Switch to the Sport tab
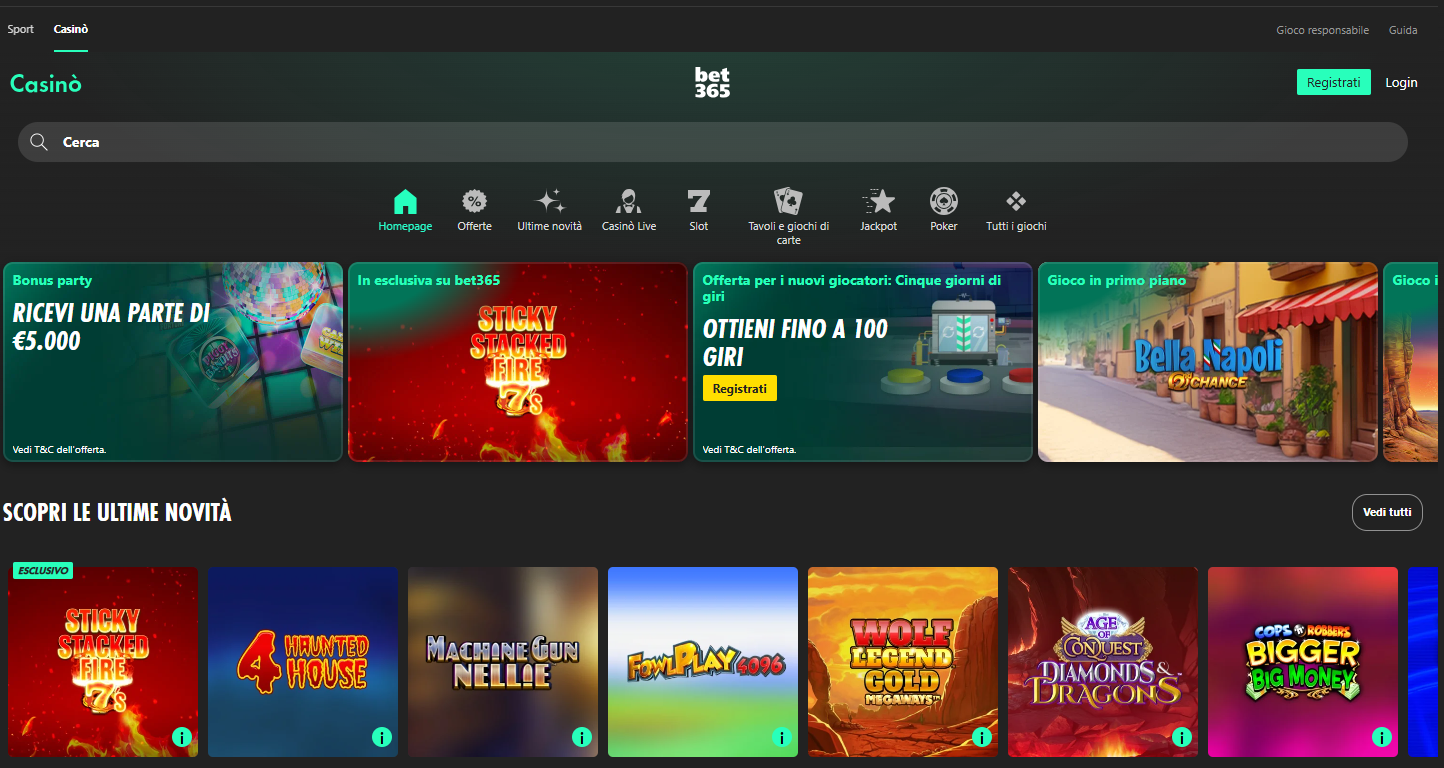This screenshot has height=768, width=1444. (20, 29)
